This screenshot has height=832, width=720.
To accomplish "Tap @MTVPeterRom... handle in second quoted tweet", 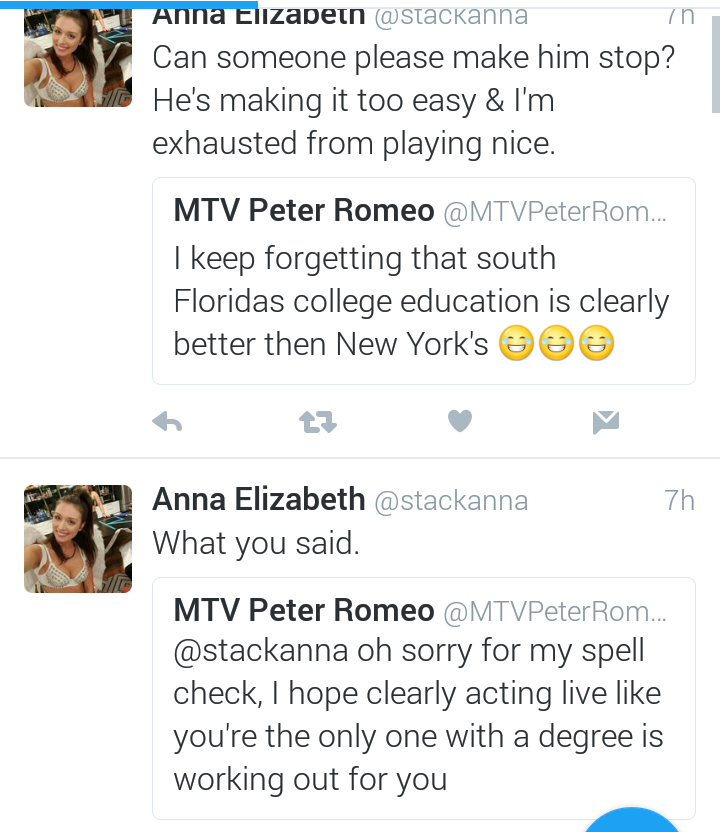I will tap(555, 612).
